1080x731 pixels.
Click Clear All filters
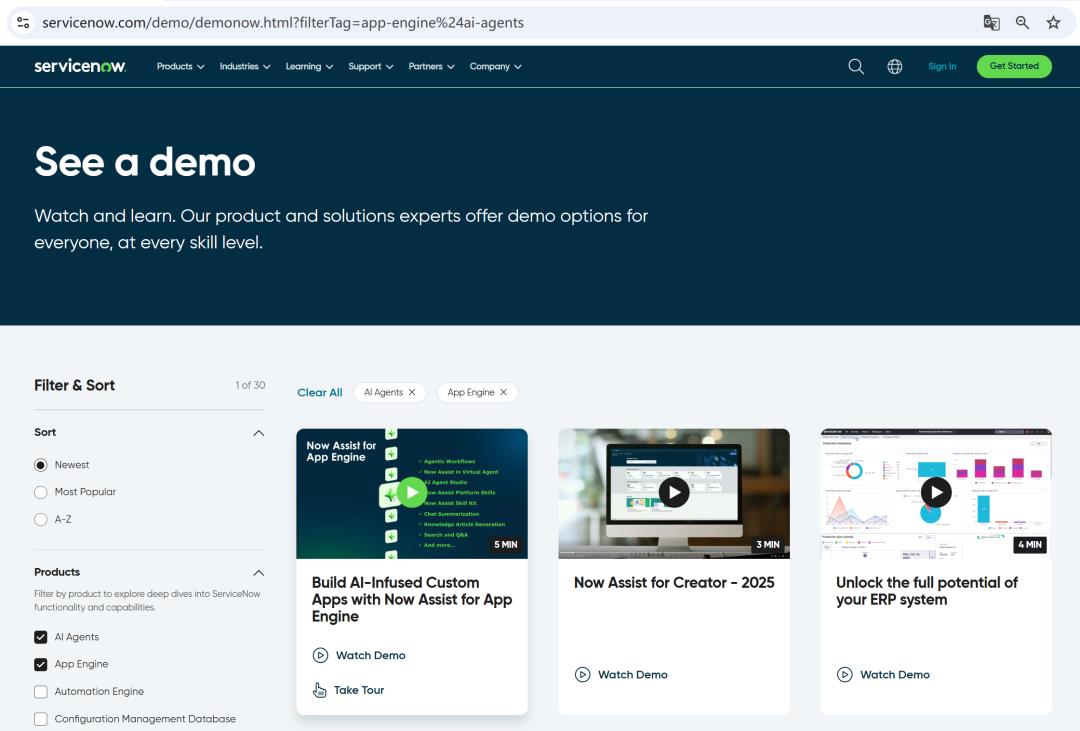point(320,392)
